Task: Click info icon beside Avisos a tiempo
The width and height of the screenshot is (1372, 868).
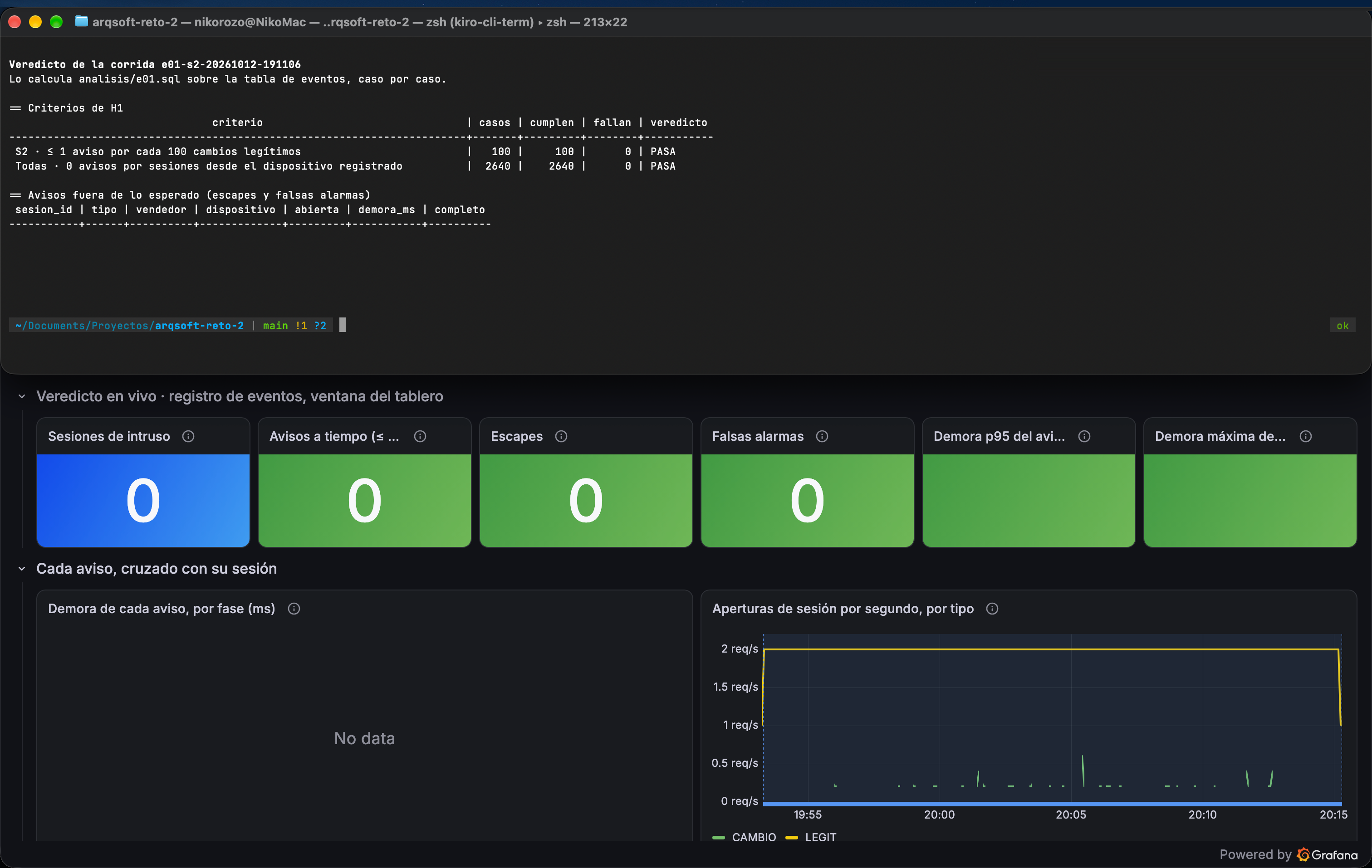Action: pos(420,436)
